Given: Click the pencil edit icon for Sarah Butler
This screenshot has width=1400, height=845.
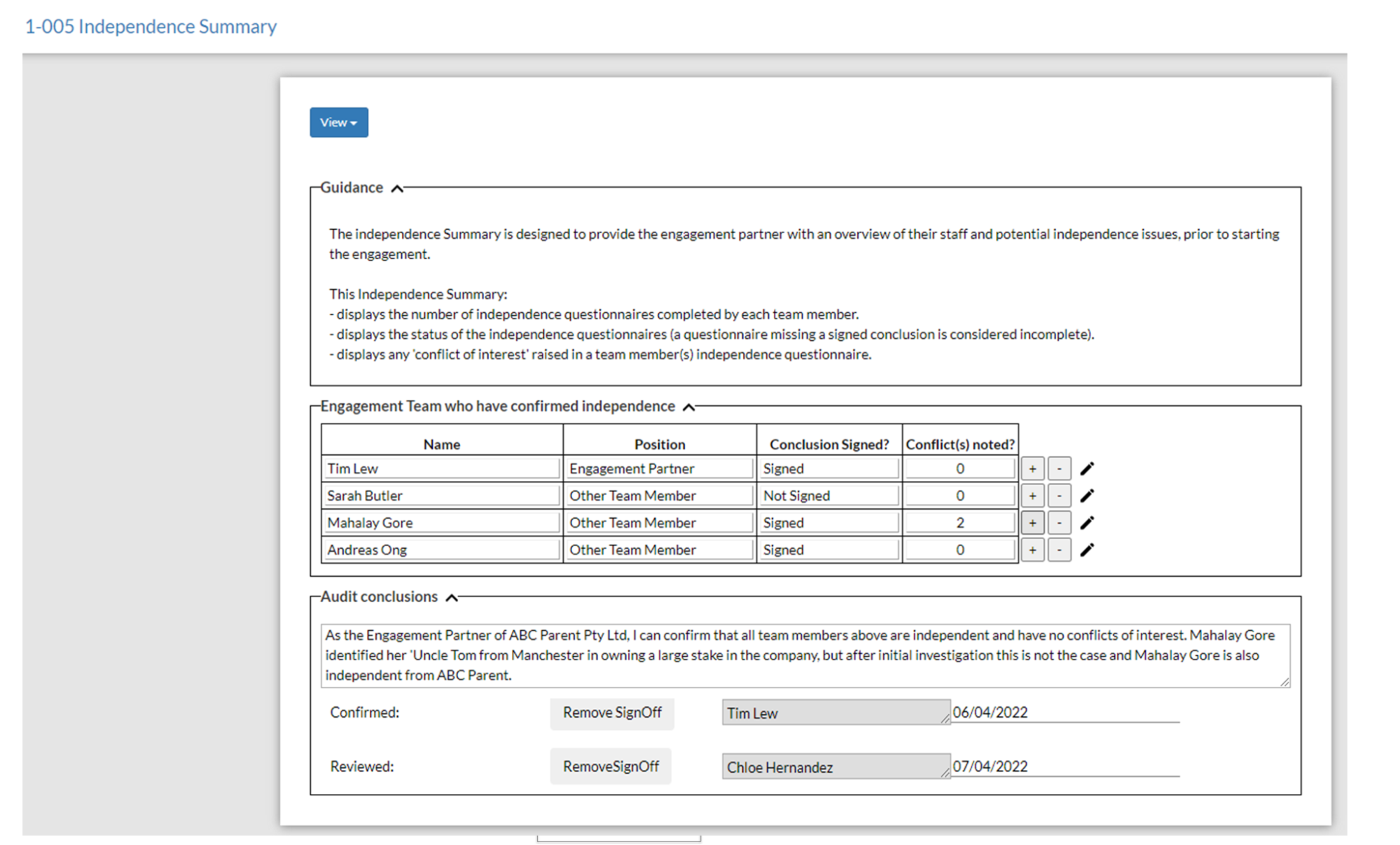Looking at the screenshot, I should coord(1087,496).
